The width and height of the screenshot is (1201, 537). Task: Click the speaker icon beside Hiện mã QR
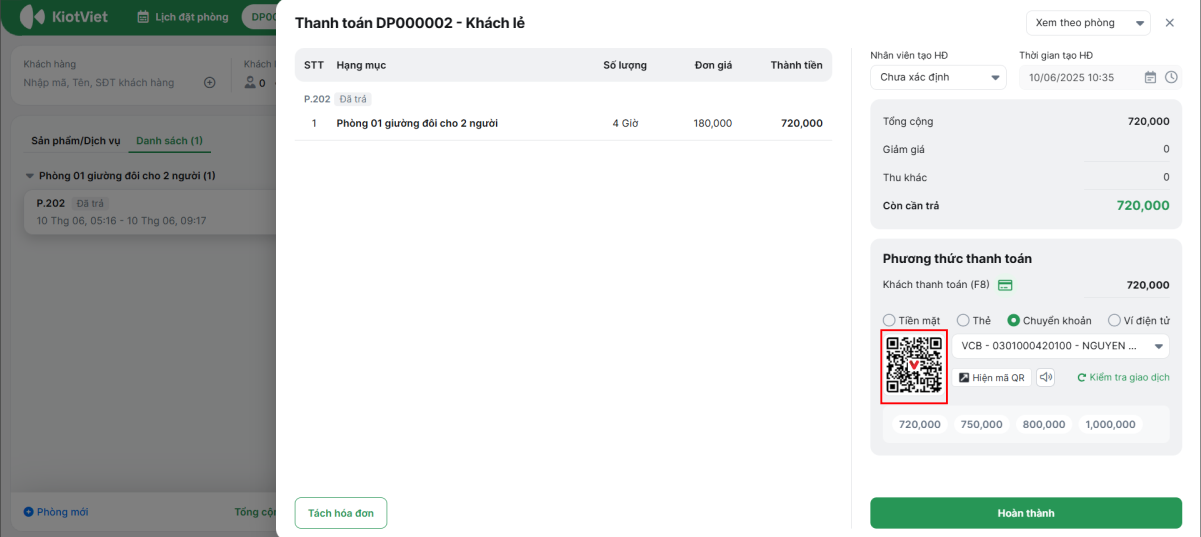(x=1046, y=377)
